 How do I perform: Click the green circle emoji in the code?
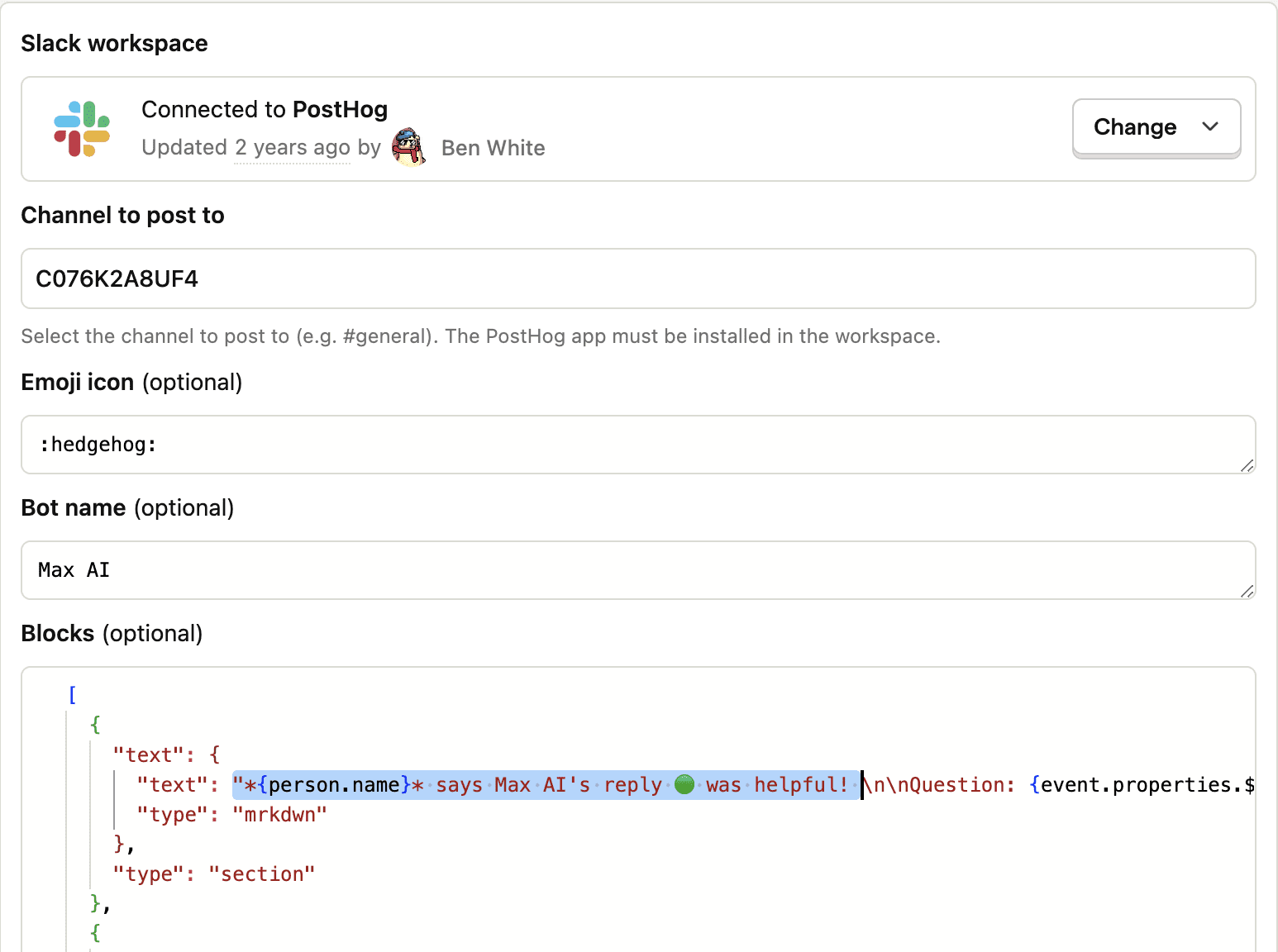684,784
